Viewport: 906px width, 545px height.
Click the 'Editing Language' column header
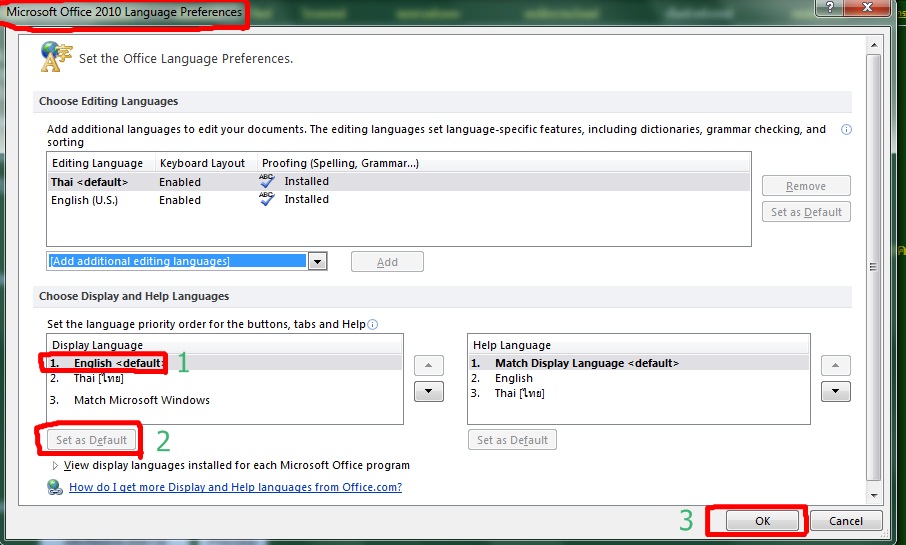pos(101,163)
